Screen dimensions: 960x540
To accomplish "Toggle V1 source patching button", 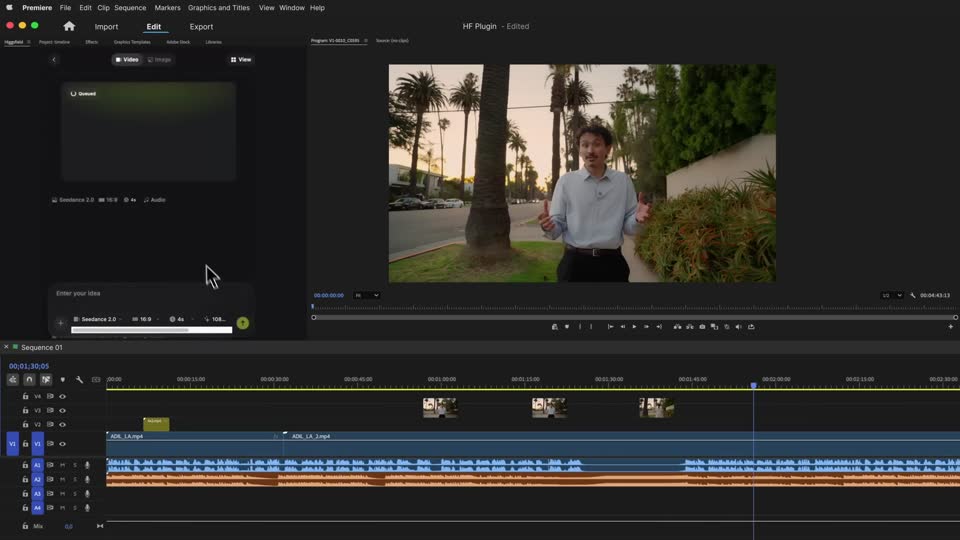I will pyautogui.click(x=12, y=444).
